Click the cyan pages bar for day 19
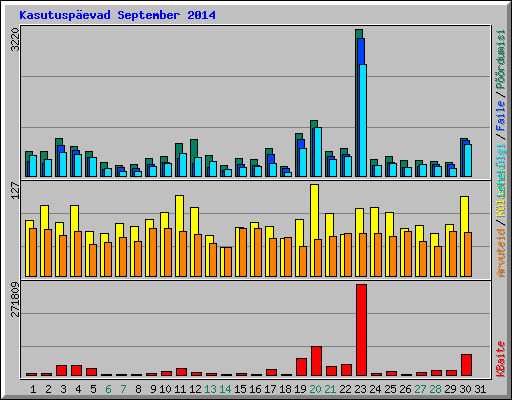 coord(303,162)
